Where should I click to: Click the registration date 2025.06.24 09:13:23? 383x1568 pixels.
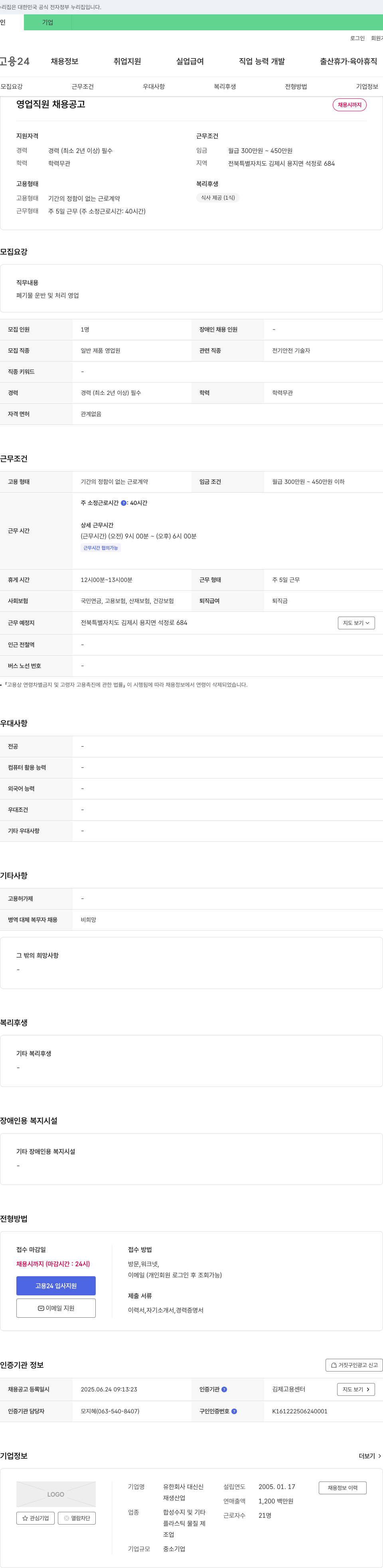pyautogui.click(x=109, y=1389)
